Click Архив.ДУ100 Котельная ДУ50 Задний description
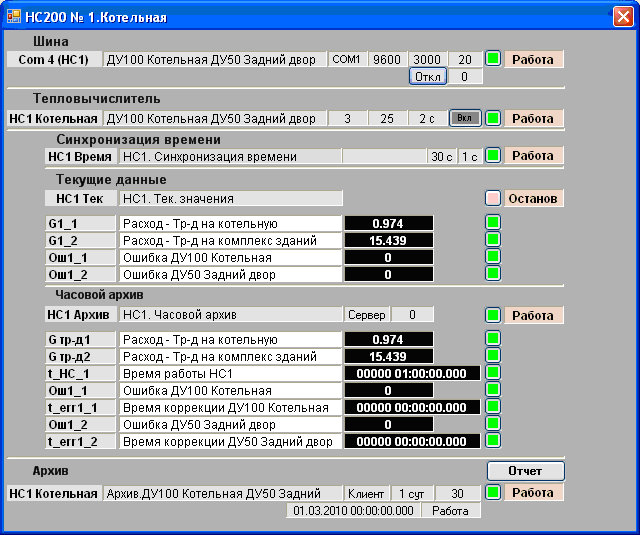640x535 pixels. point(222,493)
